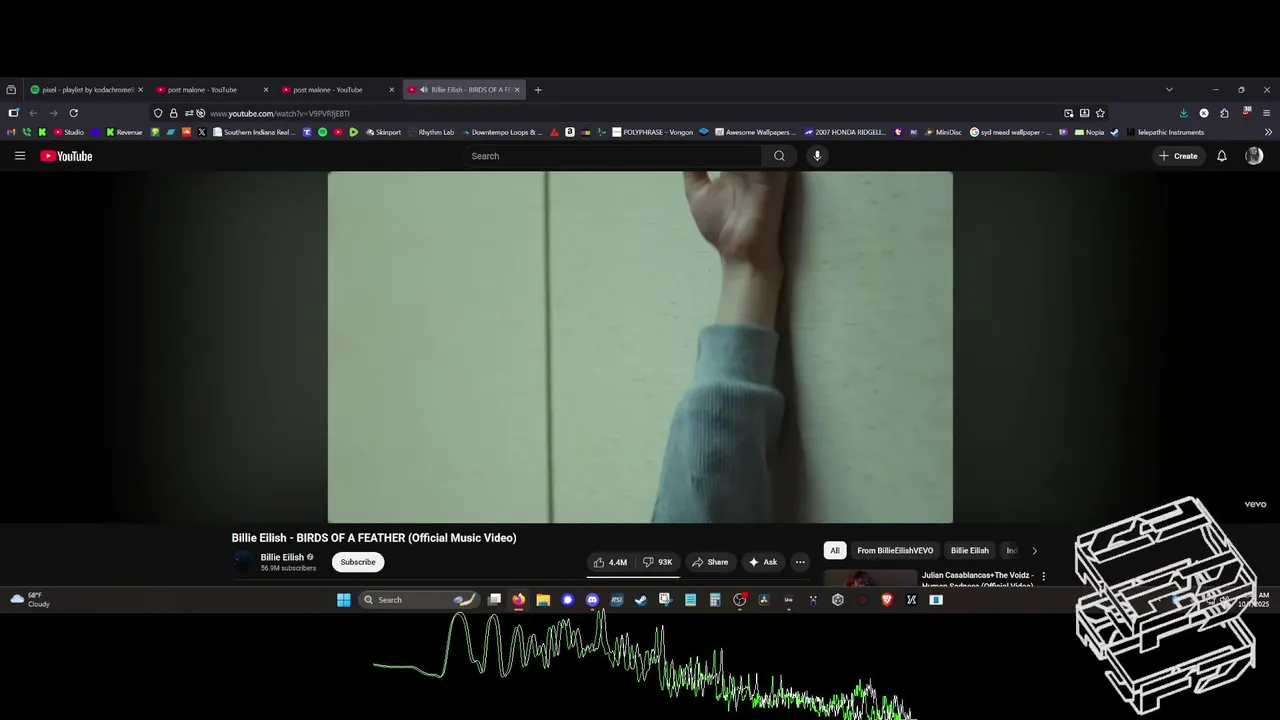Viewport: 1280px width, 720px height.
Task: Open Steam from the taskbar
Action: coord(641,600)
